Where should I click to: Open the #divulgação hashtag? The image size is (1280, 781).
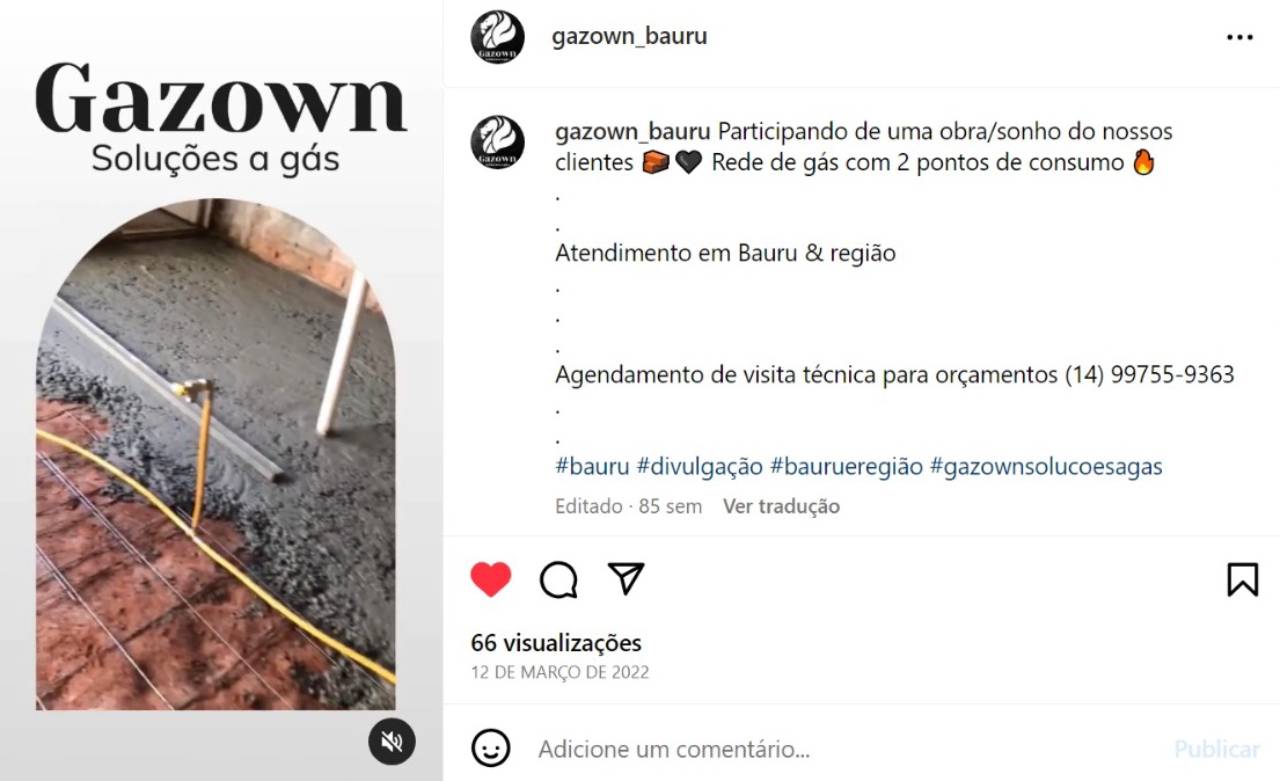click(700, 466)
